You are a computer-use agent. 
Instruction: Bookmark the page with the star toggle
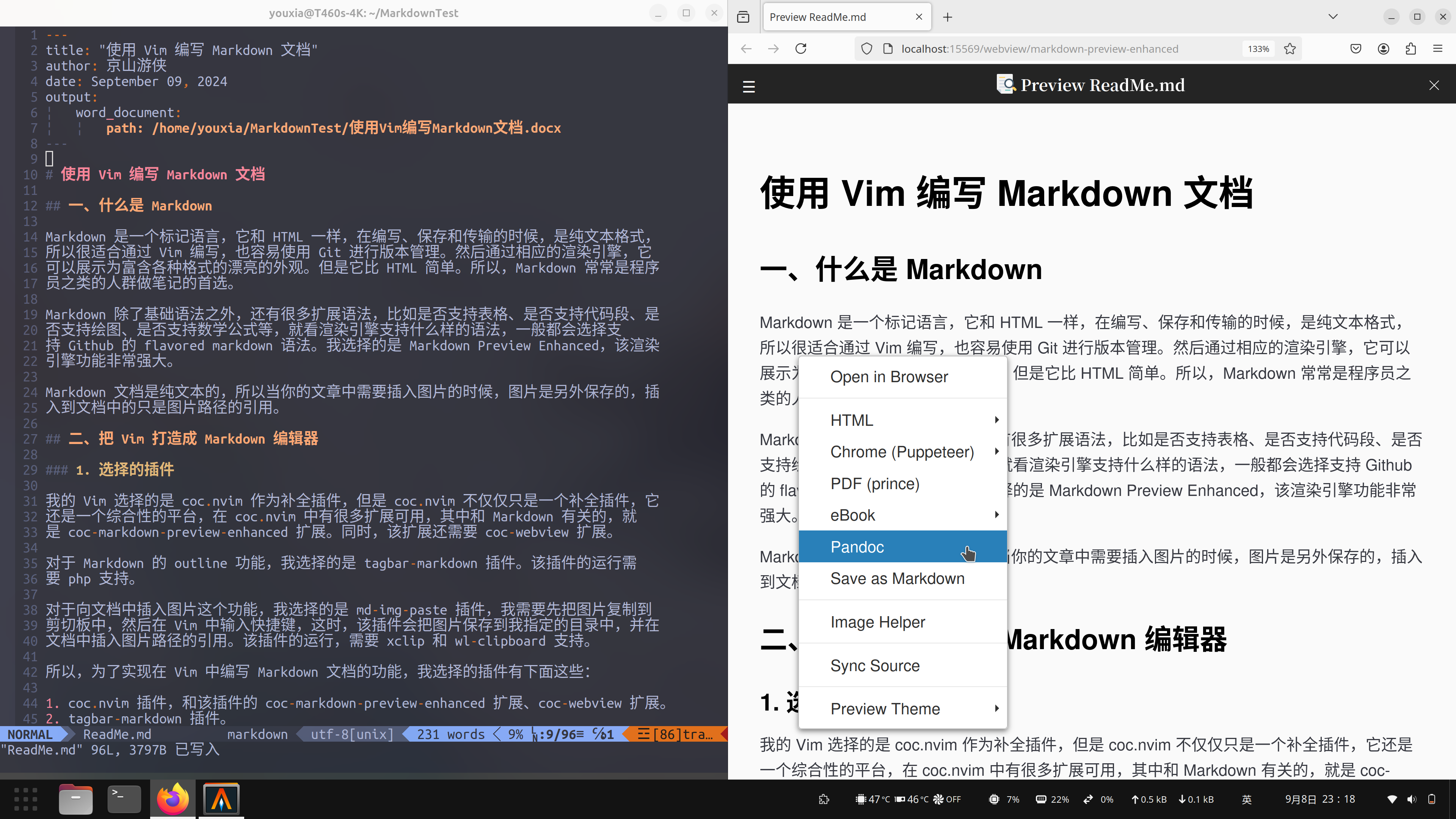point(1290,49)
